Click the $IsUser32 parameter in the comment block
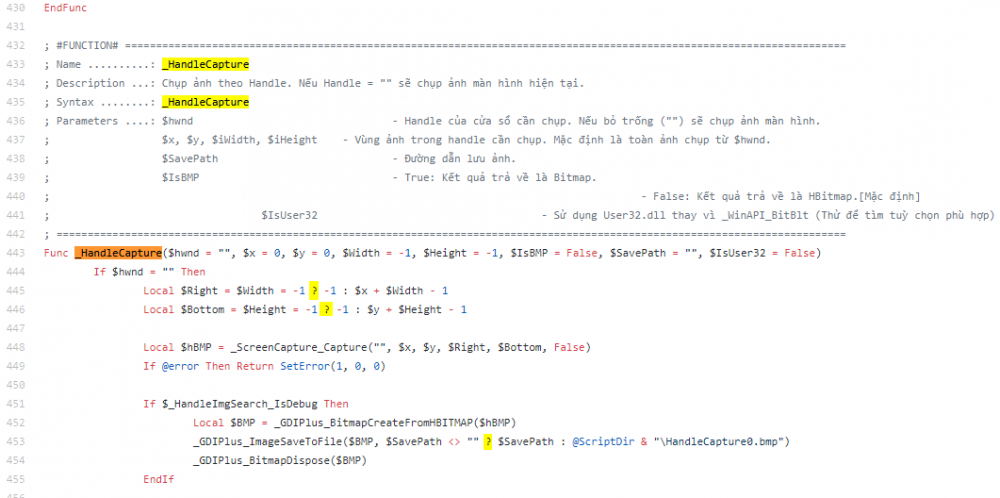Image resolution: width=1000 pixels, height=498 pixels. [x=290, y=216]
